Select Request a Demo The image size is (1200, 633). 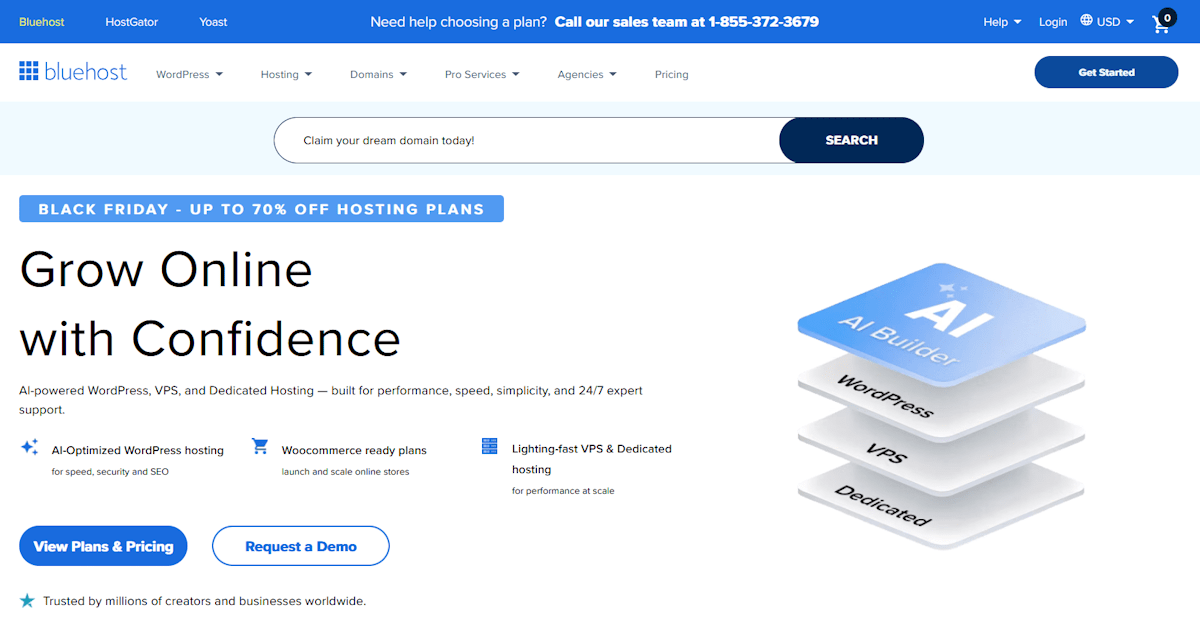coord(300,546)
